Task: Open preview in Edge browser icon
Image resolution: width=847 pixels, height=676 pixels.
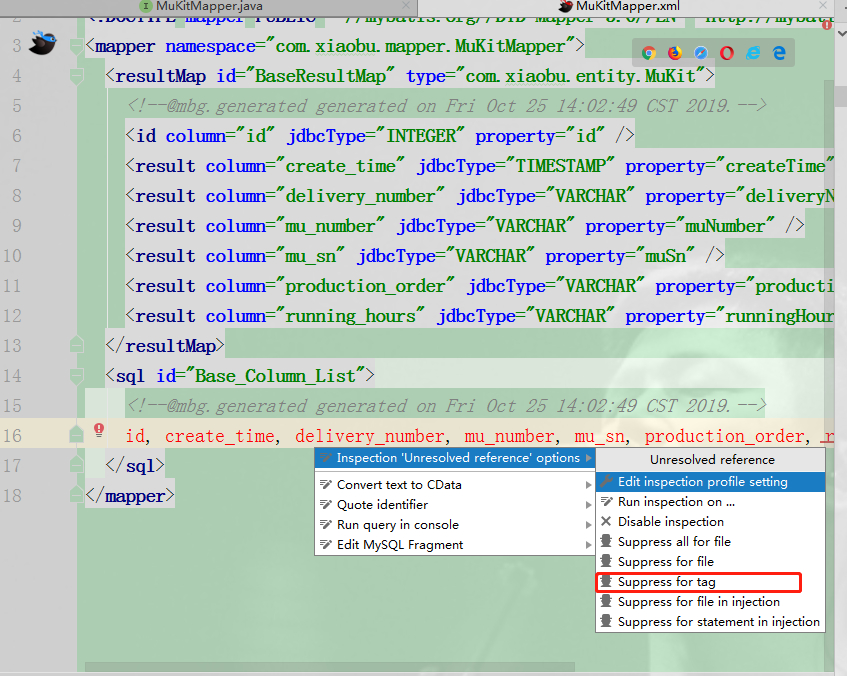Action: (x=779, y=53)
